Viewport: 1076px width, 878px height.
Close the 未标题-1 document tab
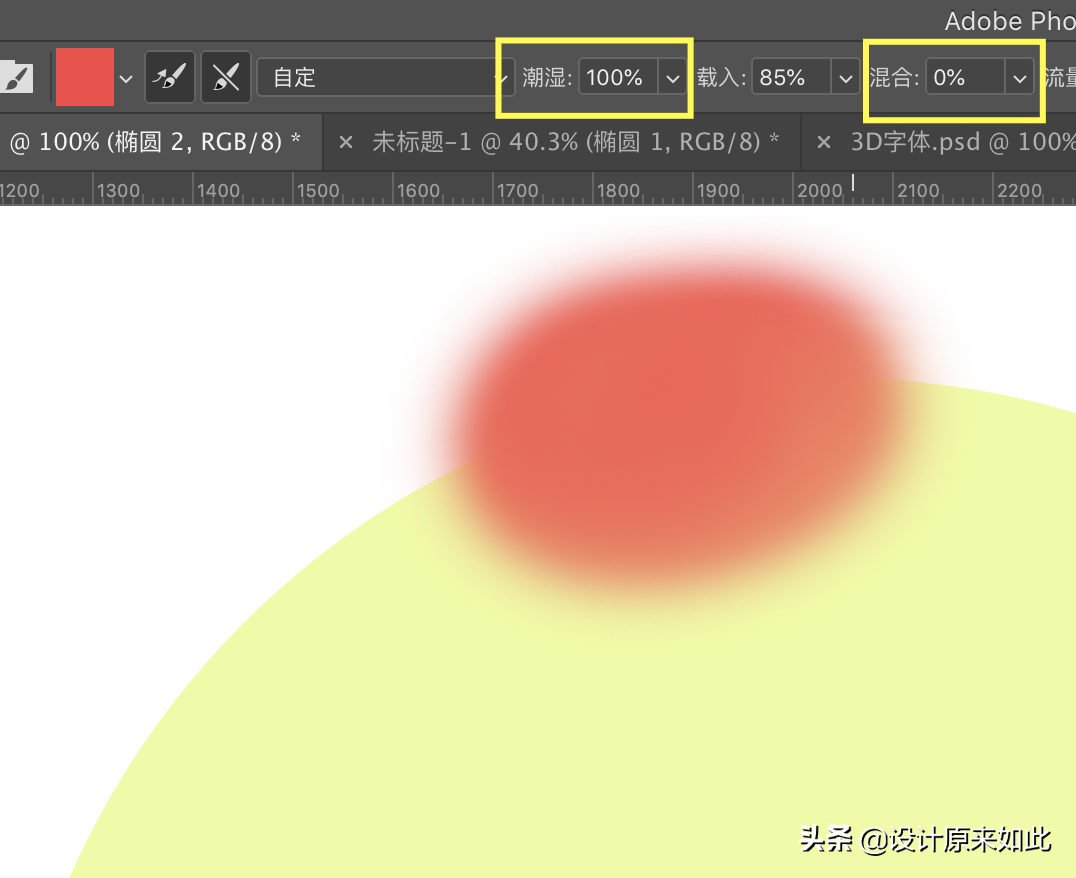(346, 143)
